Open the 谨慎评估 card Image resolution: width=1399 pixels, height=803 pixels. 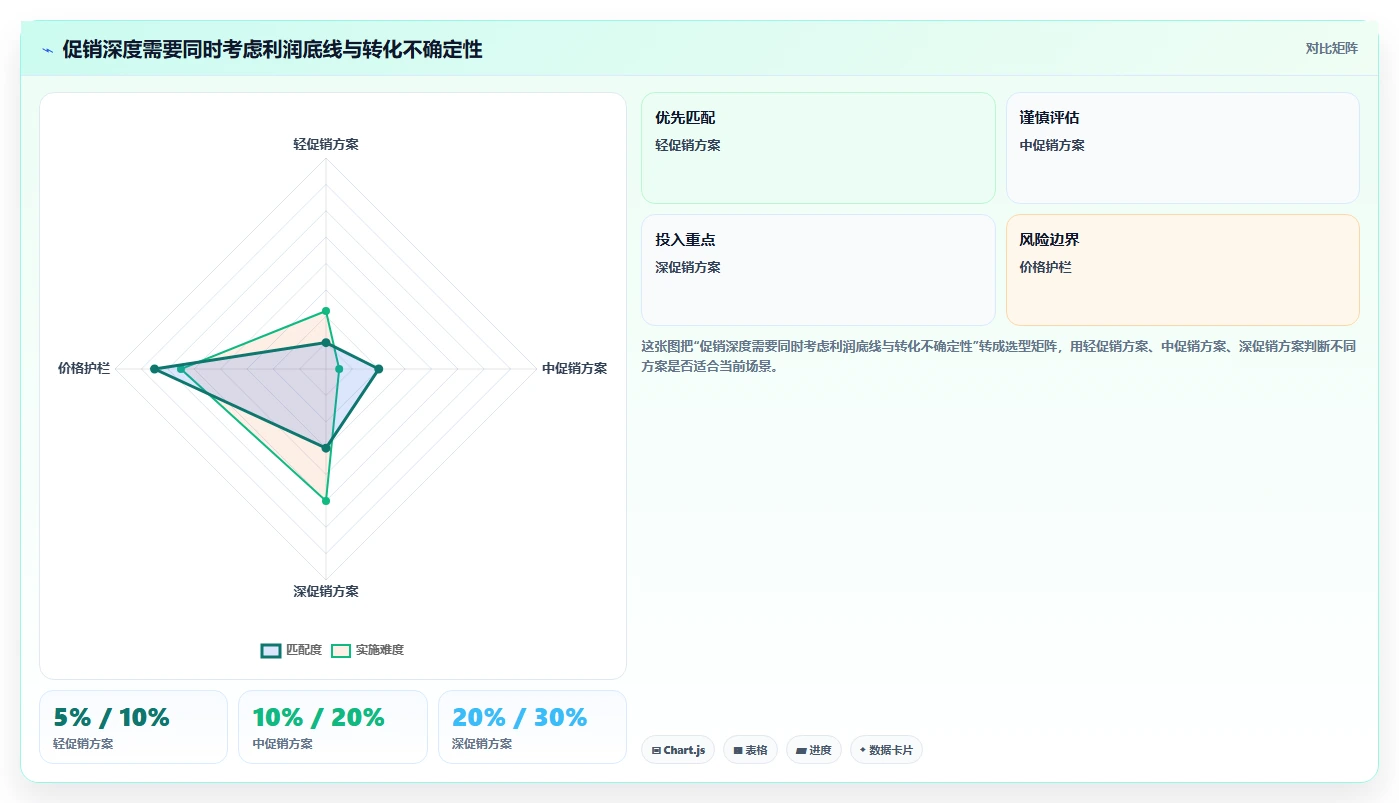coord(1183,148)
